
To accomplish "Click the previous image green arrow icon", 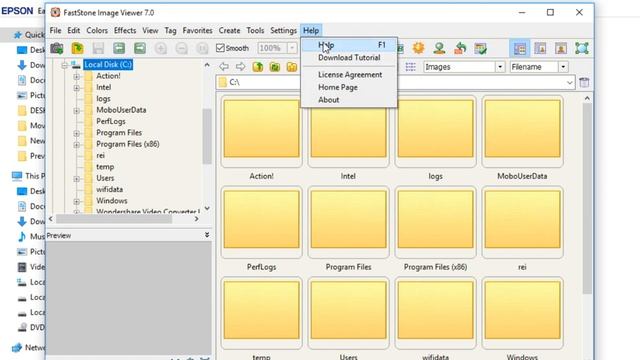I will pos(119,48).
